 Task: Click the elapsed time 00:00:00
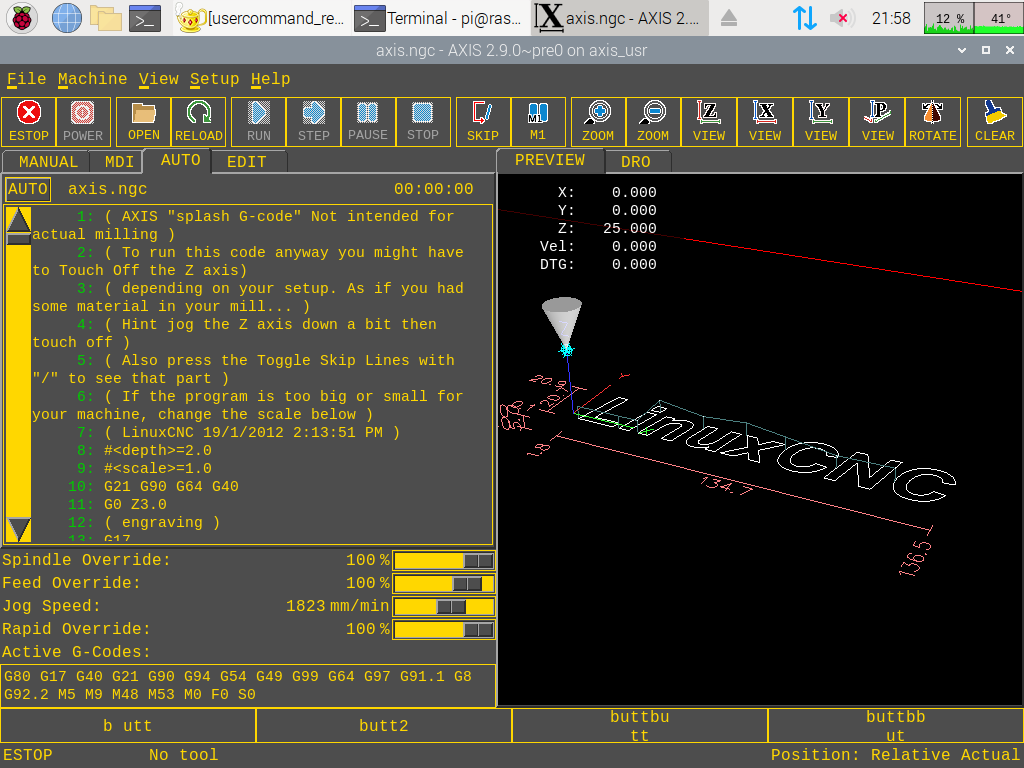coord(434,189)
